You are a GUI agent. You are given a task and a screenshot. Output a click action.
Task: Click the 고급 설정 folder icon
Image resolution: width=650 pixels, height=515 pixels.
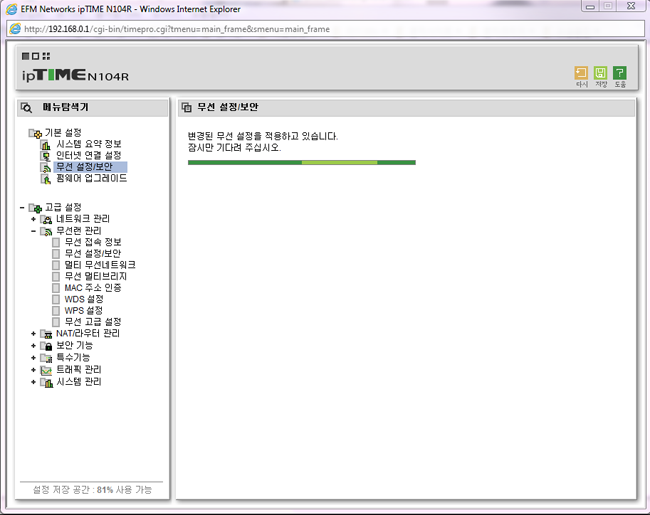click(35, 207)
